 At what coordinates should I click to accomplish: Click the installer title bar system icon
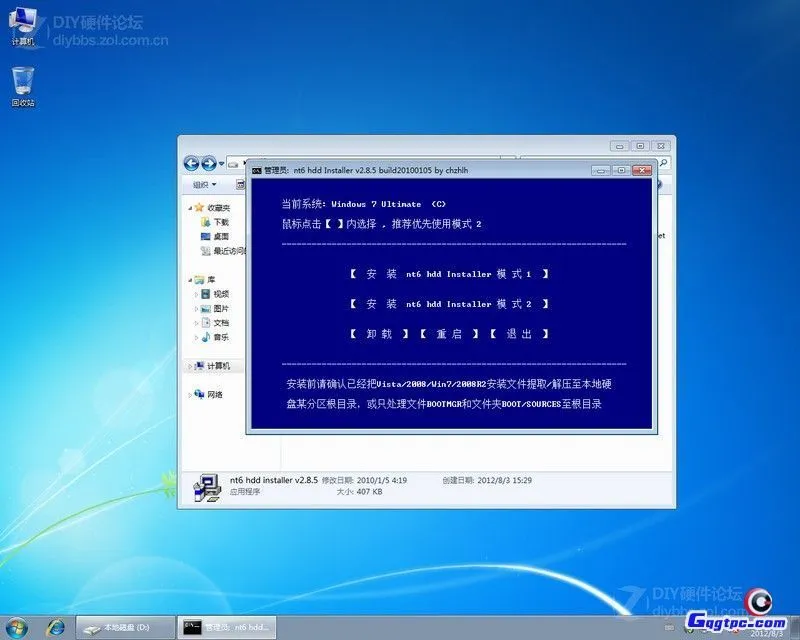coord(260,170)
